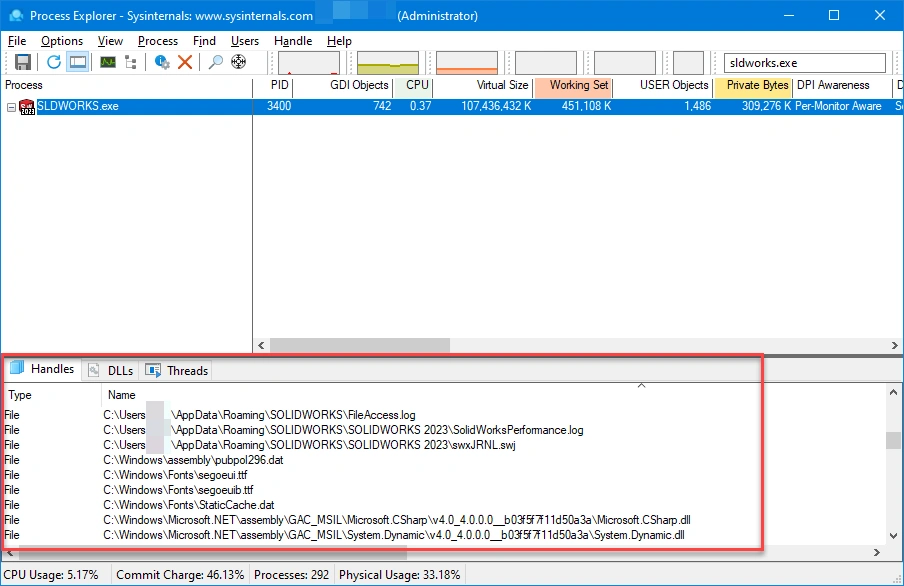Click the red Kill Process icon

[185, 62]
